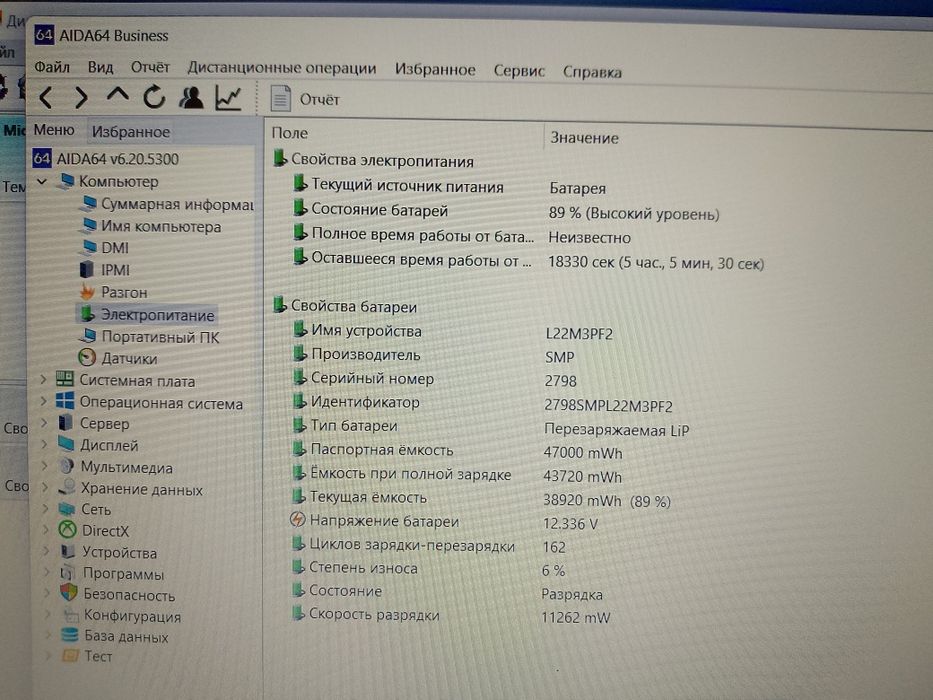933x700 pixels.
Task: Select Разгон with the flame icon
Action: (x=114, y=292)
